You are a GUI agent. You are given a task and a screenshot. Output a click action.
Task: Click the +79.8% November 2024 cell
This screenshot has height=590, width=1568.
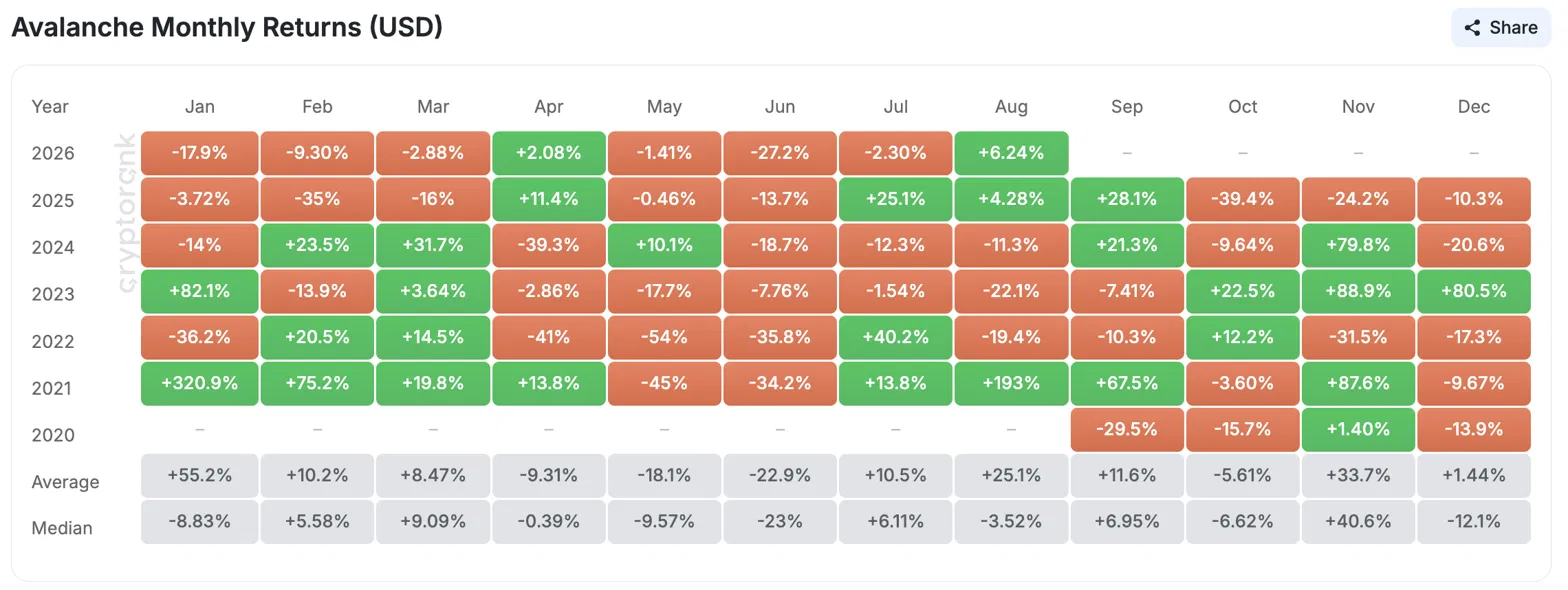click(1359, 246)
